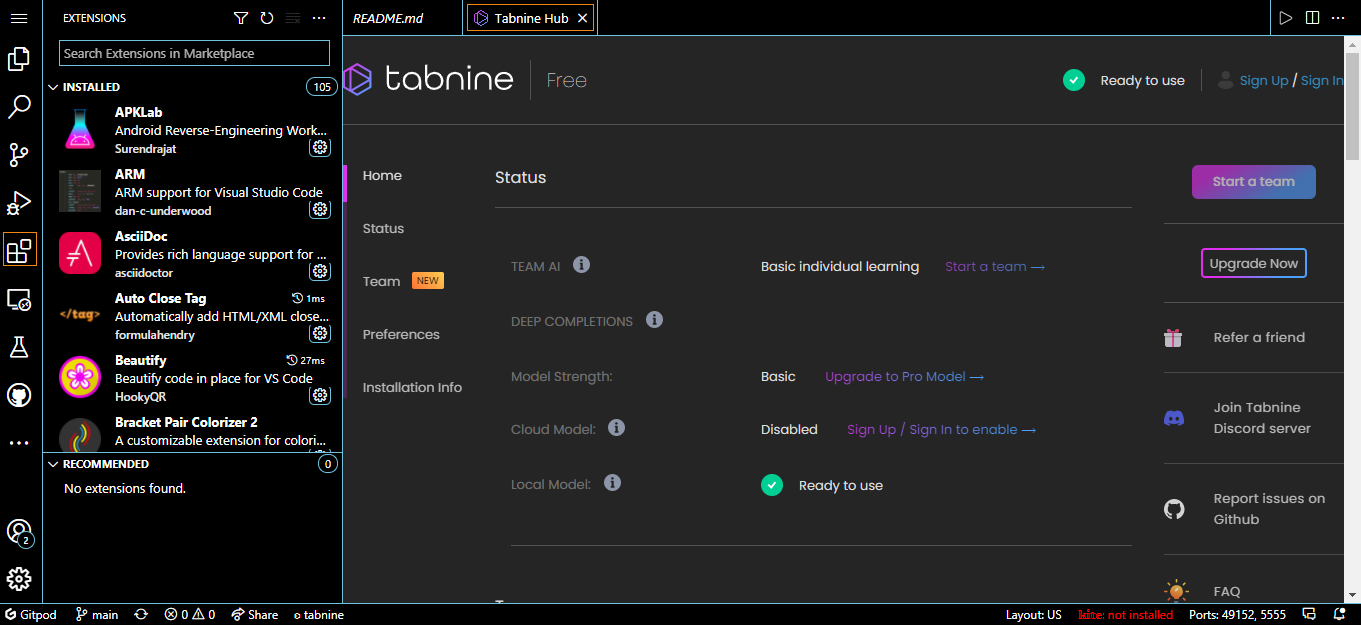Follow Sign In link in header
The height and width of the screenshot is (625, 1361).
click(1322, 80)
